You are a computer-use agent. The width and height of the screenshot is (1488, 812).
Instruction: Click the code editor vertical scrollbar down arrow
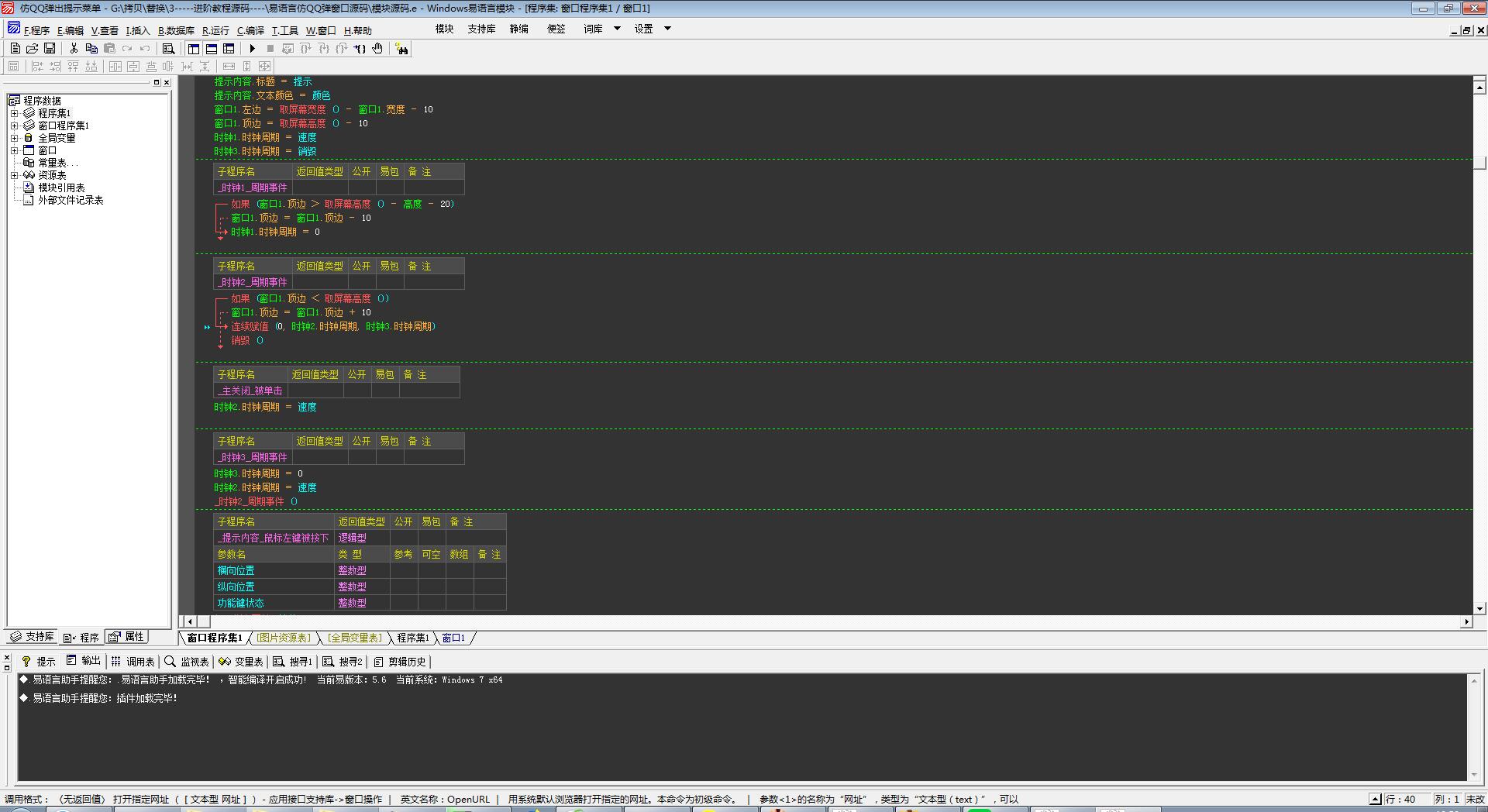pyautogui.click(x=1479, y=608)
